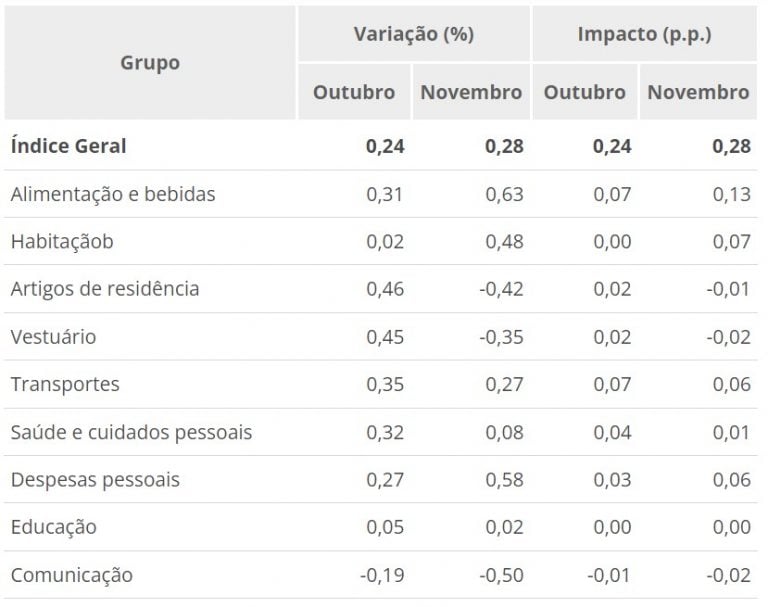Select the Comunicação row label
Viewport: 768px width, 607px height.
tap(71, 575)
